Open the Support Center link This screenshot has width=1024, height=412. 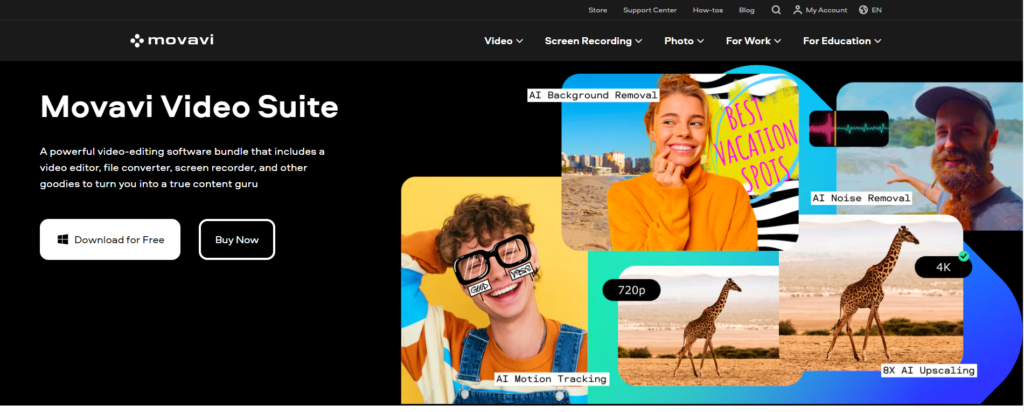[x=650, y=10]
